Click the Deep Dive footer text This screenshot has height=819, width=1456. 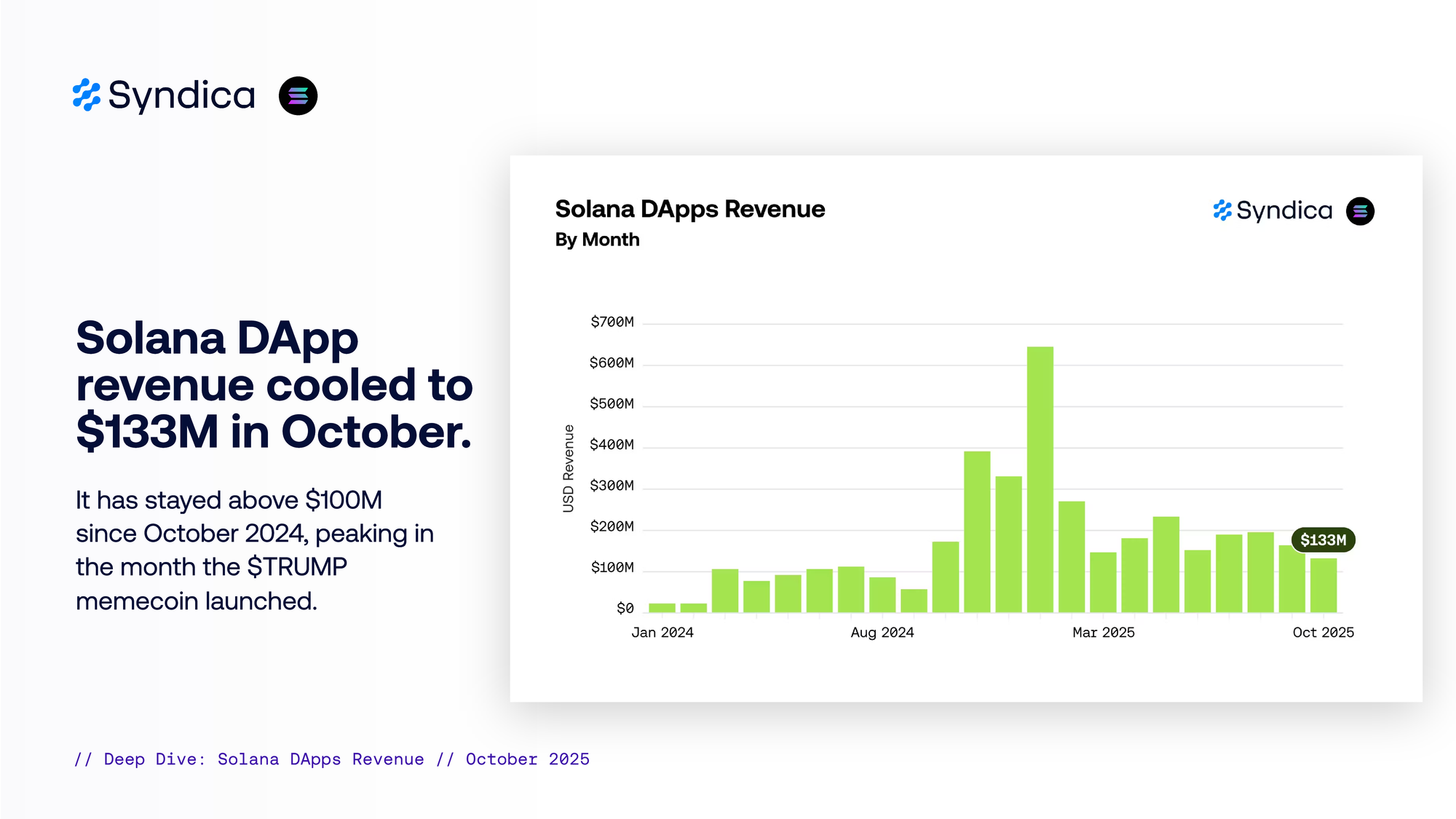coord(332,759)
